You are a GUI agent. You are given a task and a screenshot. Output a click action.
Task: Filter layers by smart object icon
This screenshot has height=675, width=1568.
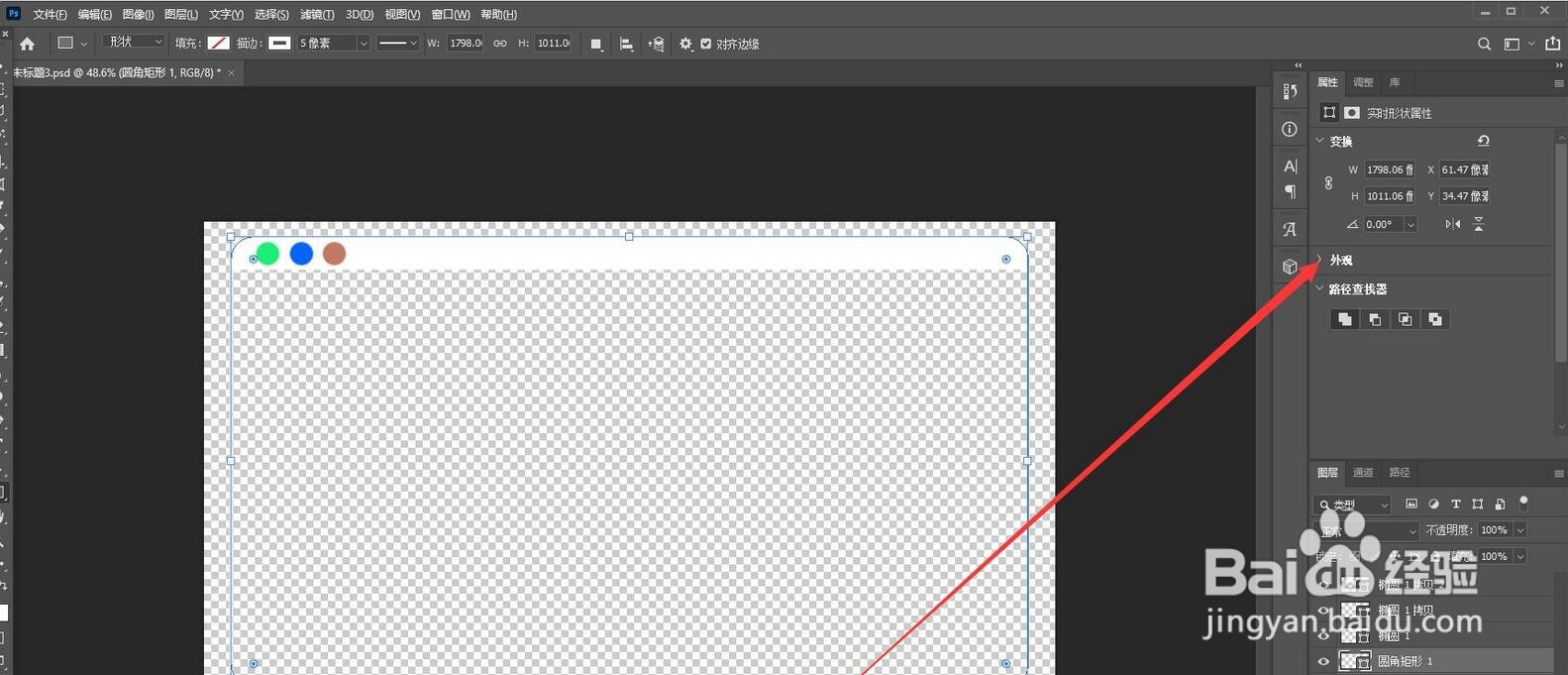[x=1500, y=504]
